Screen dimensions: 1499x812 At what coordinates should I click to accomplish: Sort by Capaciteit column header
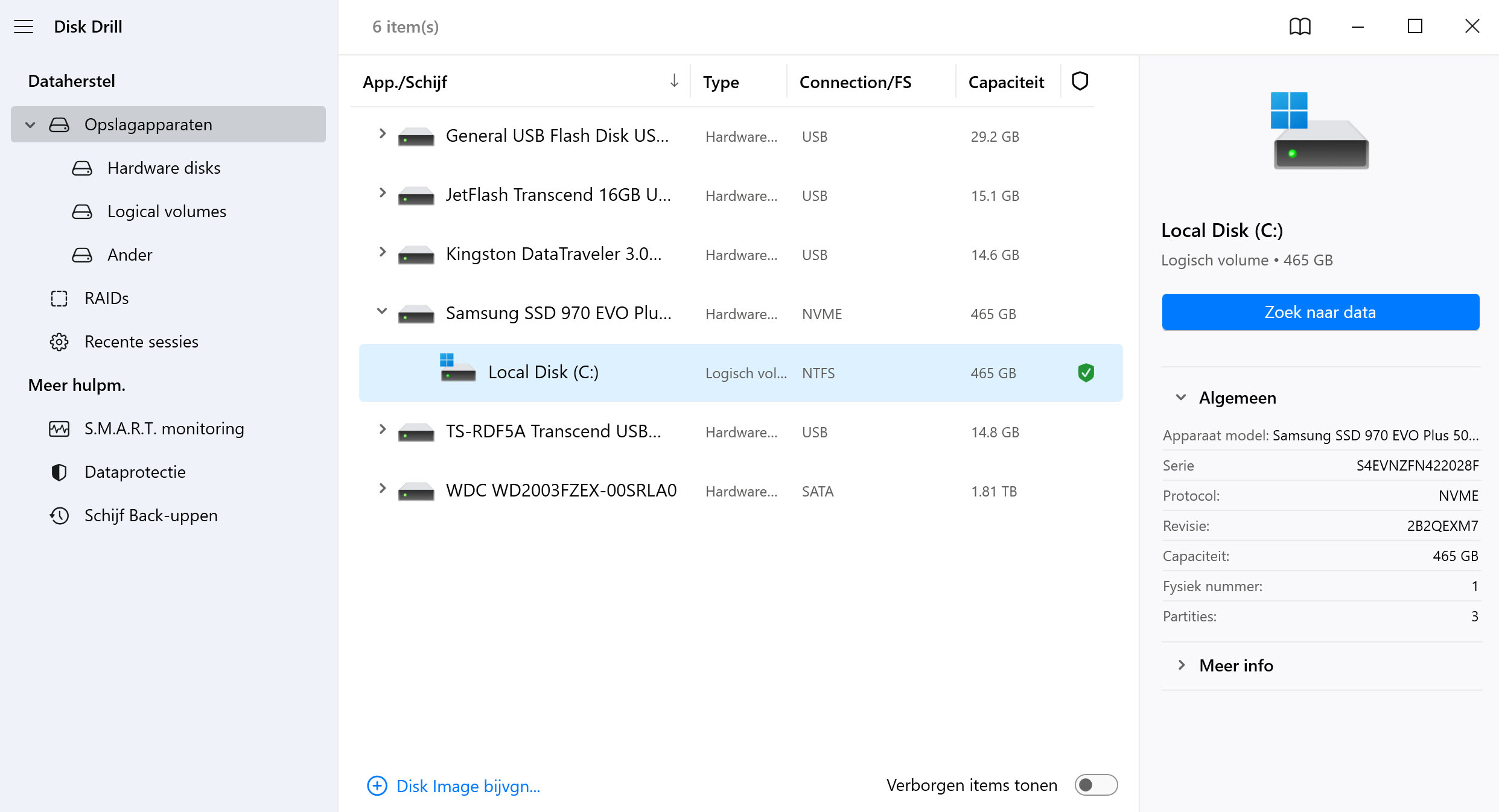[1006, 82]
